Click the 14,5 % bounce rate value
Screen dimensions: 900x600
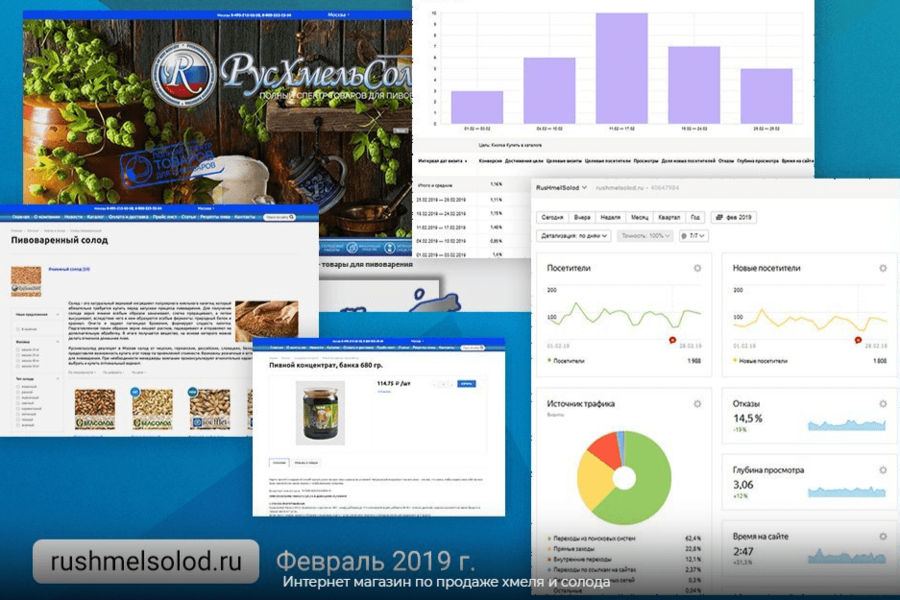[747, 419]
